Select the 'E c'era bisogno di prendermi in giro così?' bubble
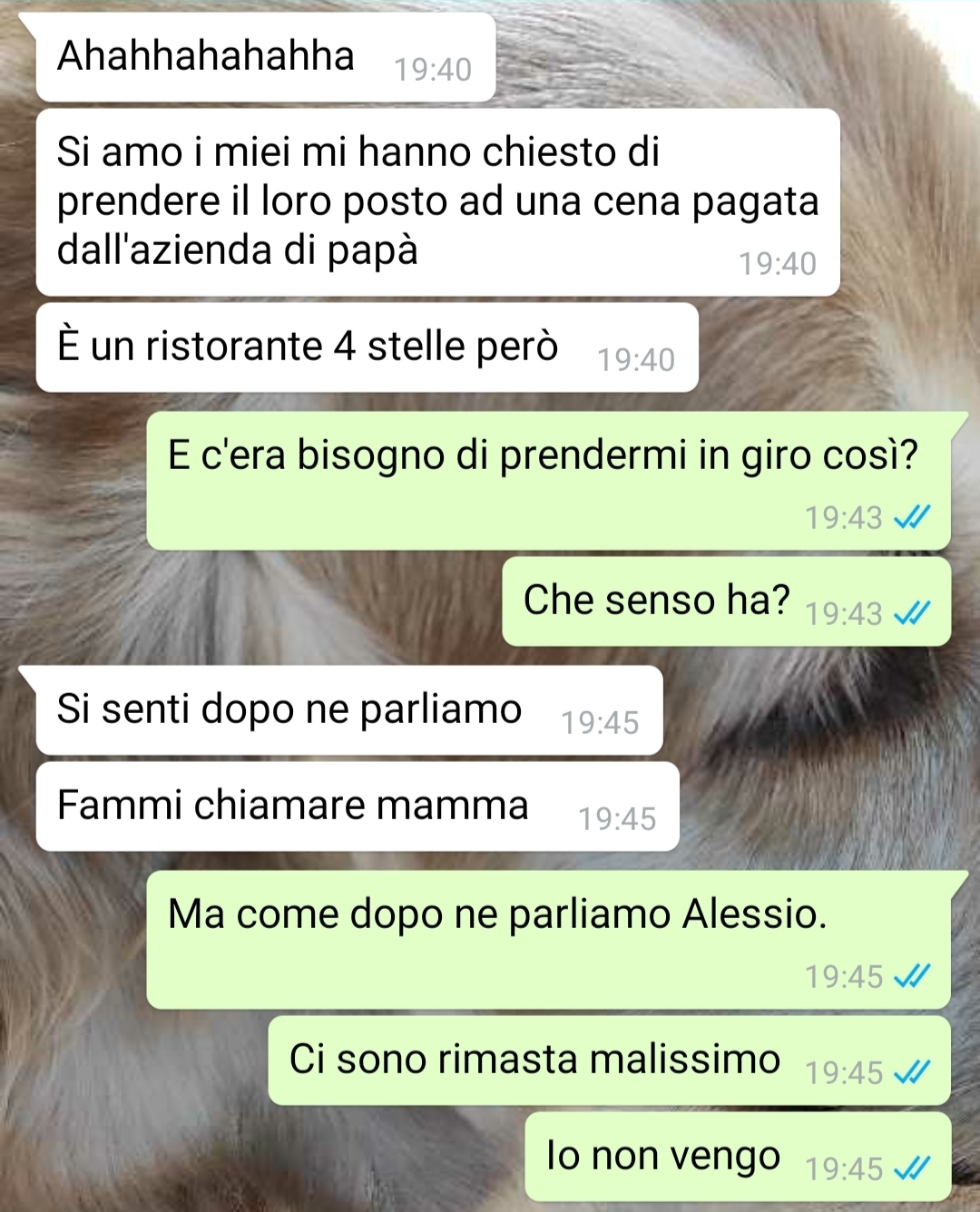This screenshot has width=980, height=1212. (548, 481)
